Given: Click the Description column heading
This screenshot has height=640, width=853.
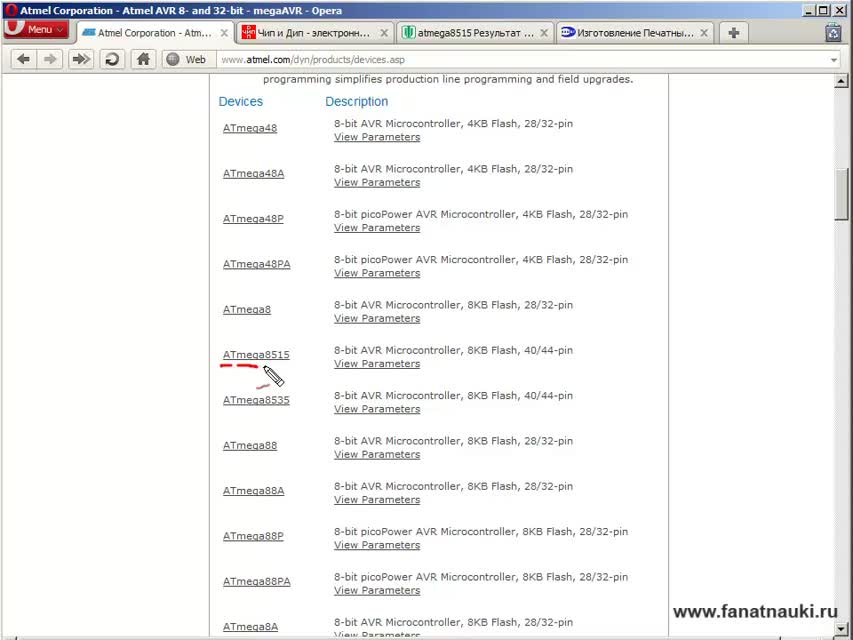Looking at the screenshot, I should coord(357,102).
